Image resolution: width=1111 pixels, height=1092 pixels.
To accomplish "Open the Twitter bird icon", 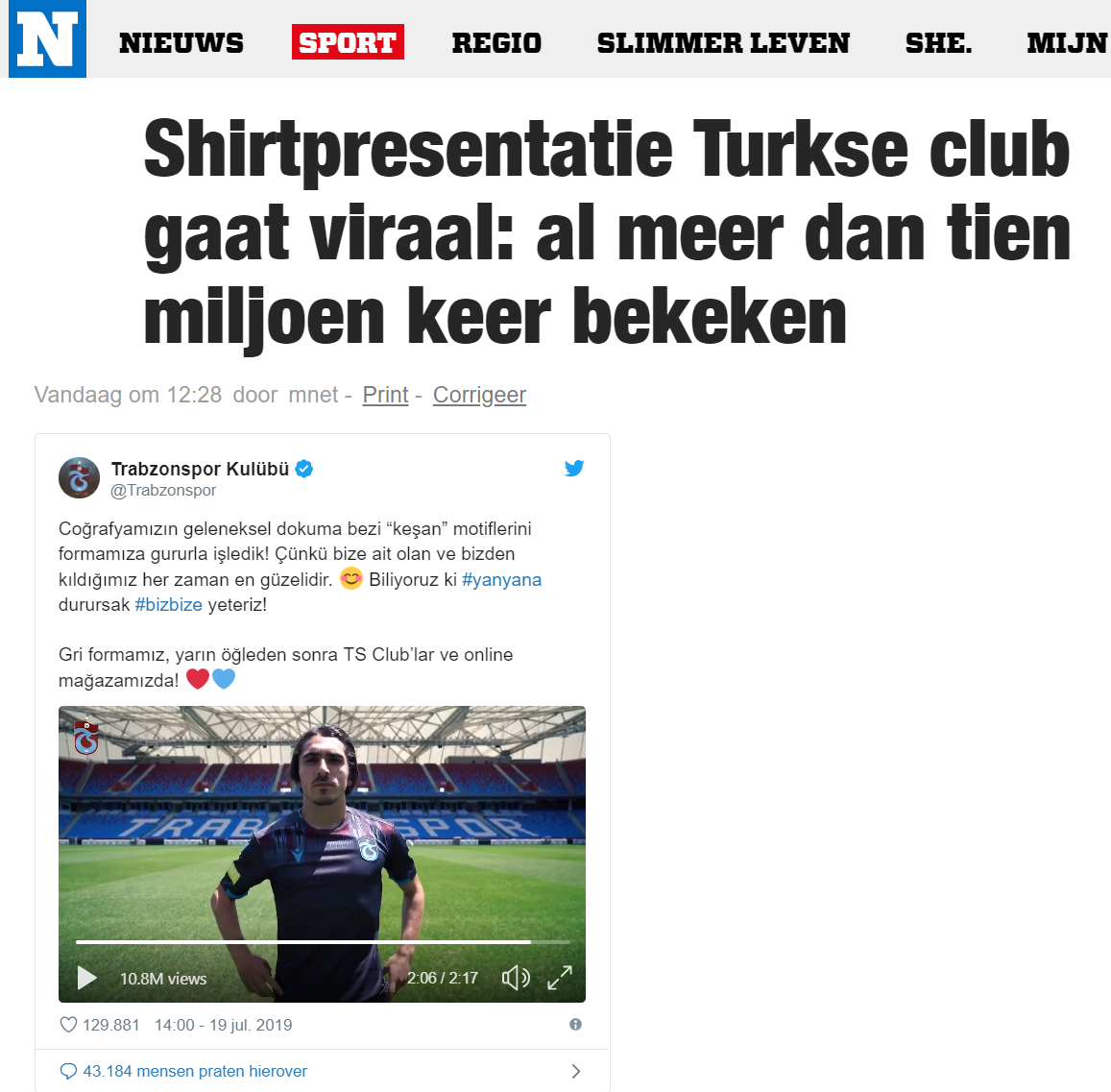I will tap(574, 468).
